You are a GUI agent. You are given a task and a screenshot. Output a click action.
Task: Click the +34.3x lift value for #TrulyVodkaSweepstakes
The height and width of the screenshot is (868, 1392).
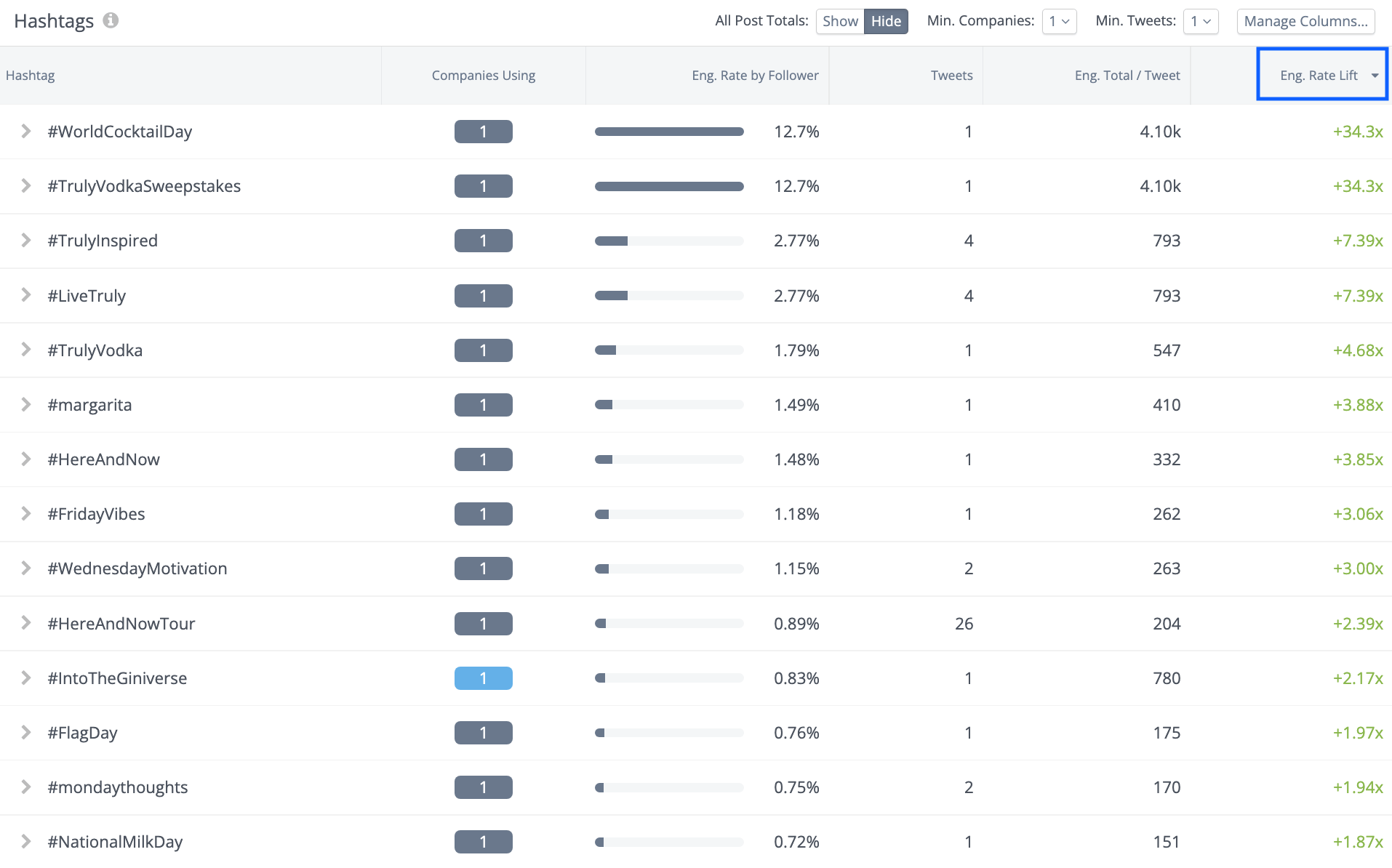click(1358, 186)
